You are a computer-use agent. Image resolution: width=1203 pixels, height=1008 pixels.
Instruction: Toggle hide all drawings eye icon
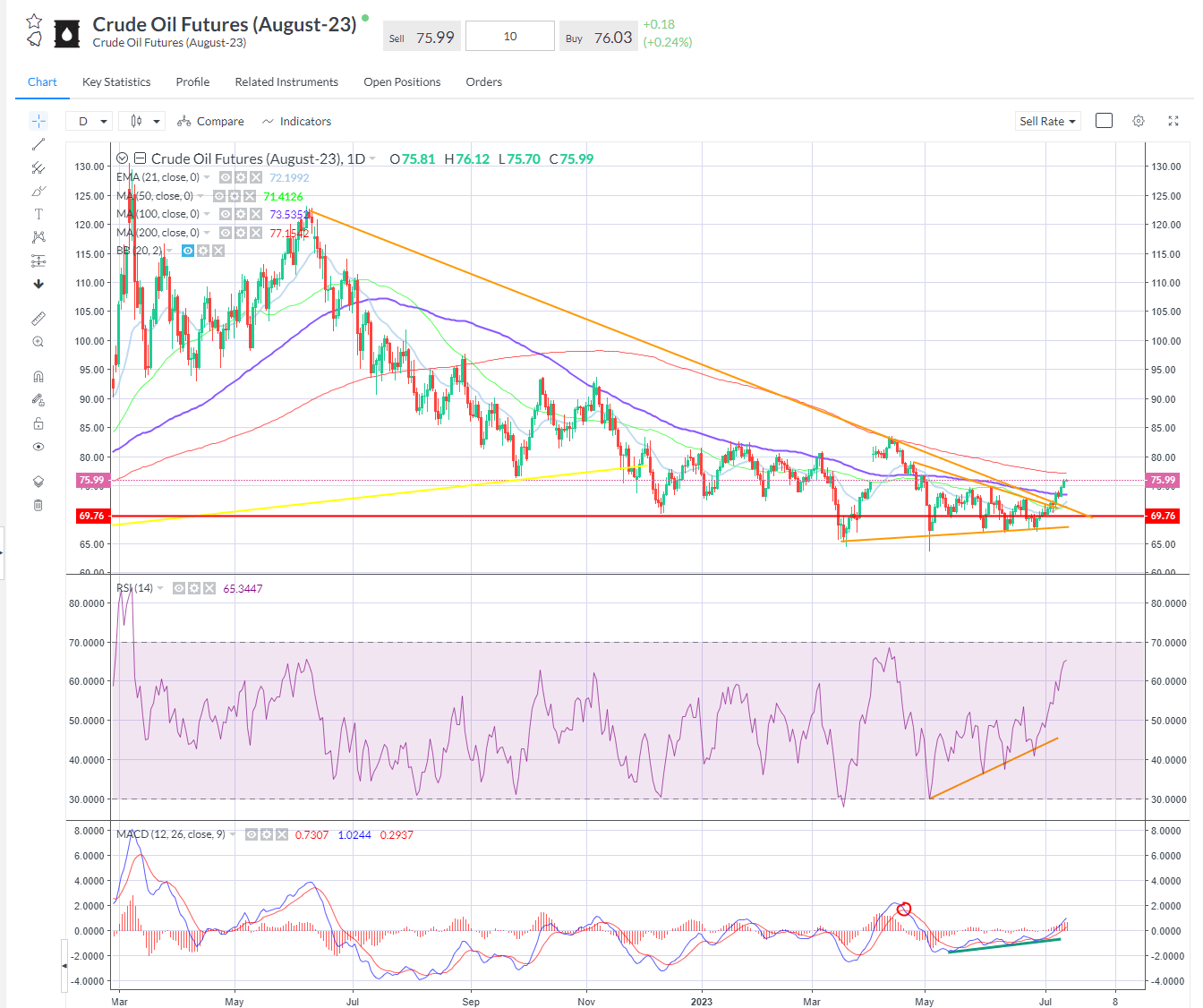tap(38, 447)
